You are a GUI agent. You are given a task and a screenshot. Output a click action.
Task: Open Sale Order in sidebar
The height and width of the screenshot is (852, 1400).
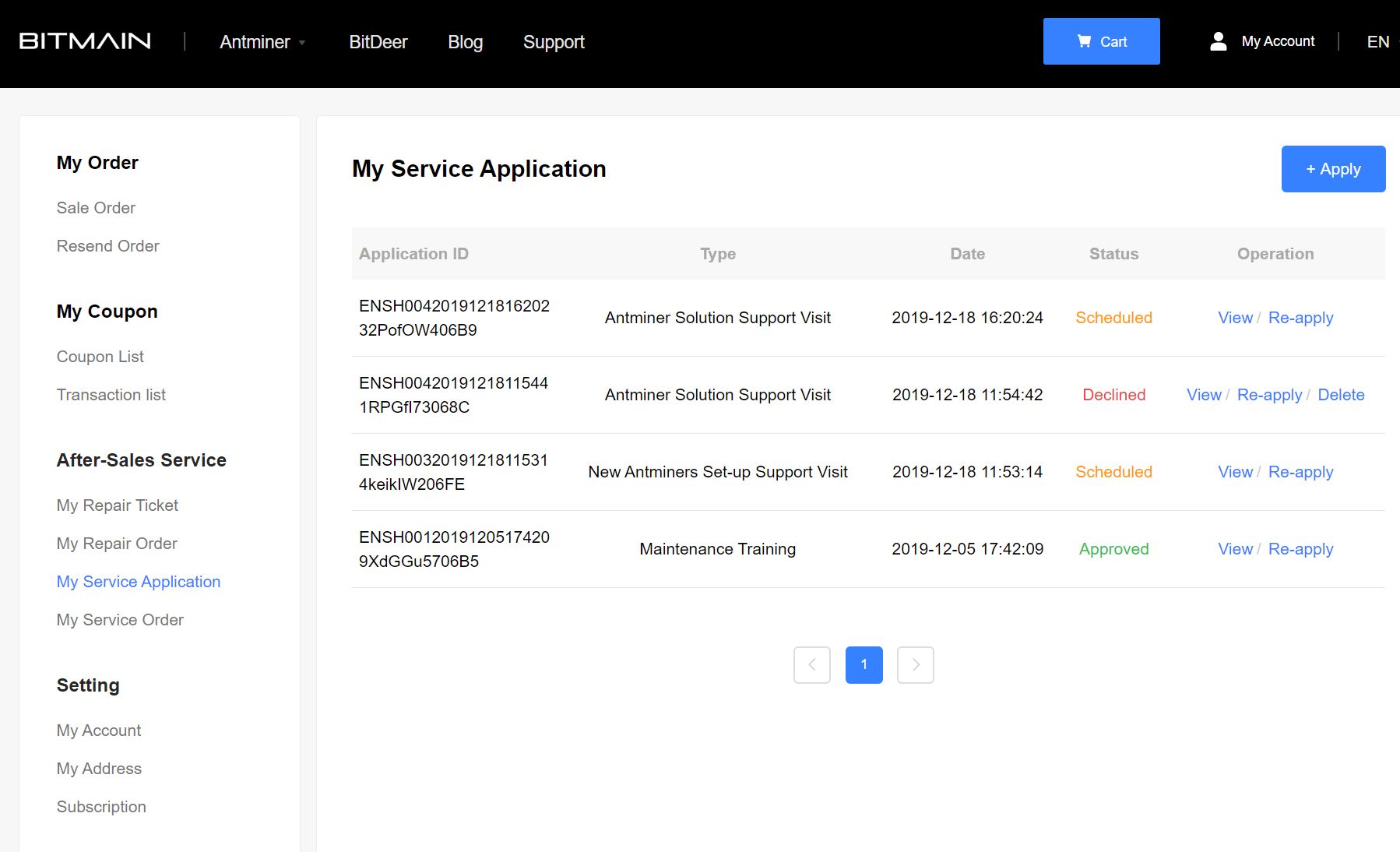[x=96, y=208]
